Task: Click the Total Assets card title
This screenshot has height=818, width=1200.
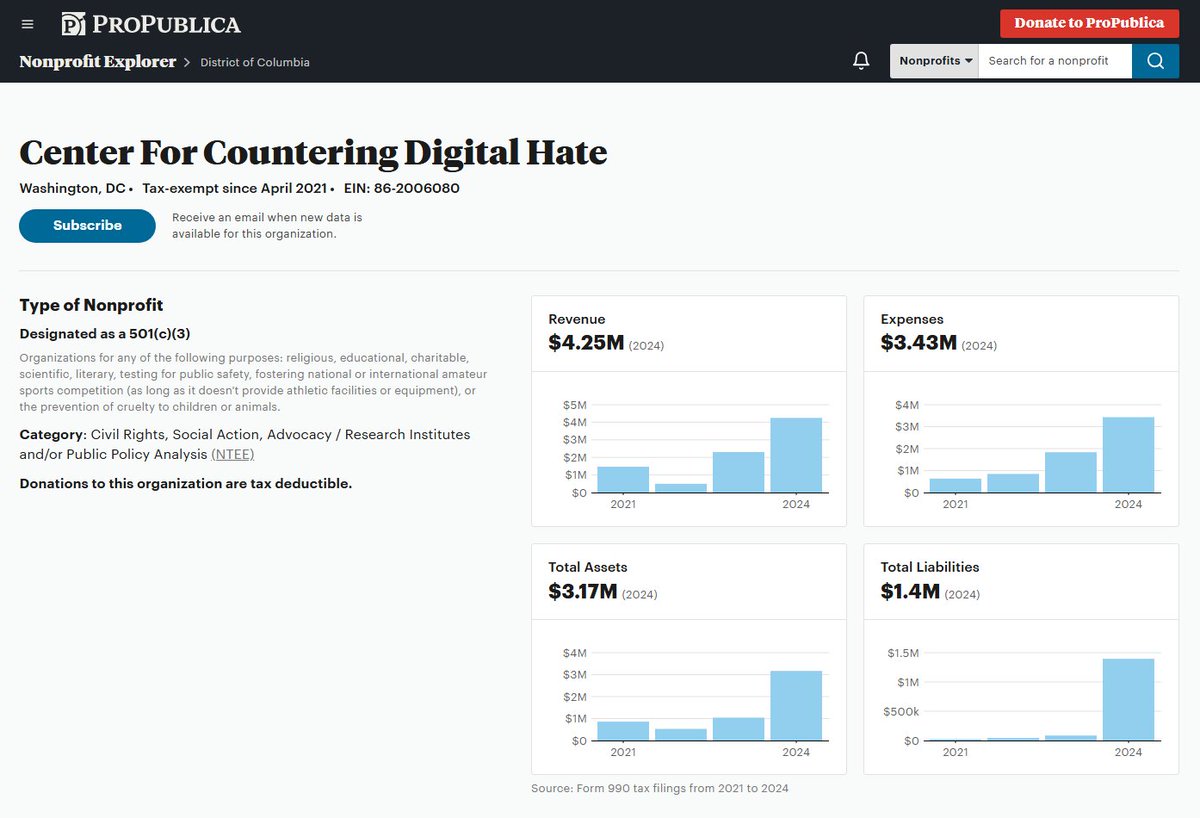Action: 588,567
